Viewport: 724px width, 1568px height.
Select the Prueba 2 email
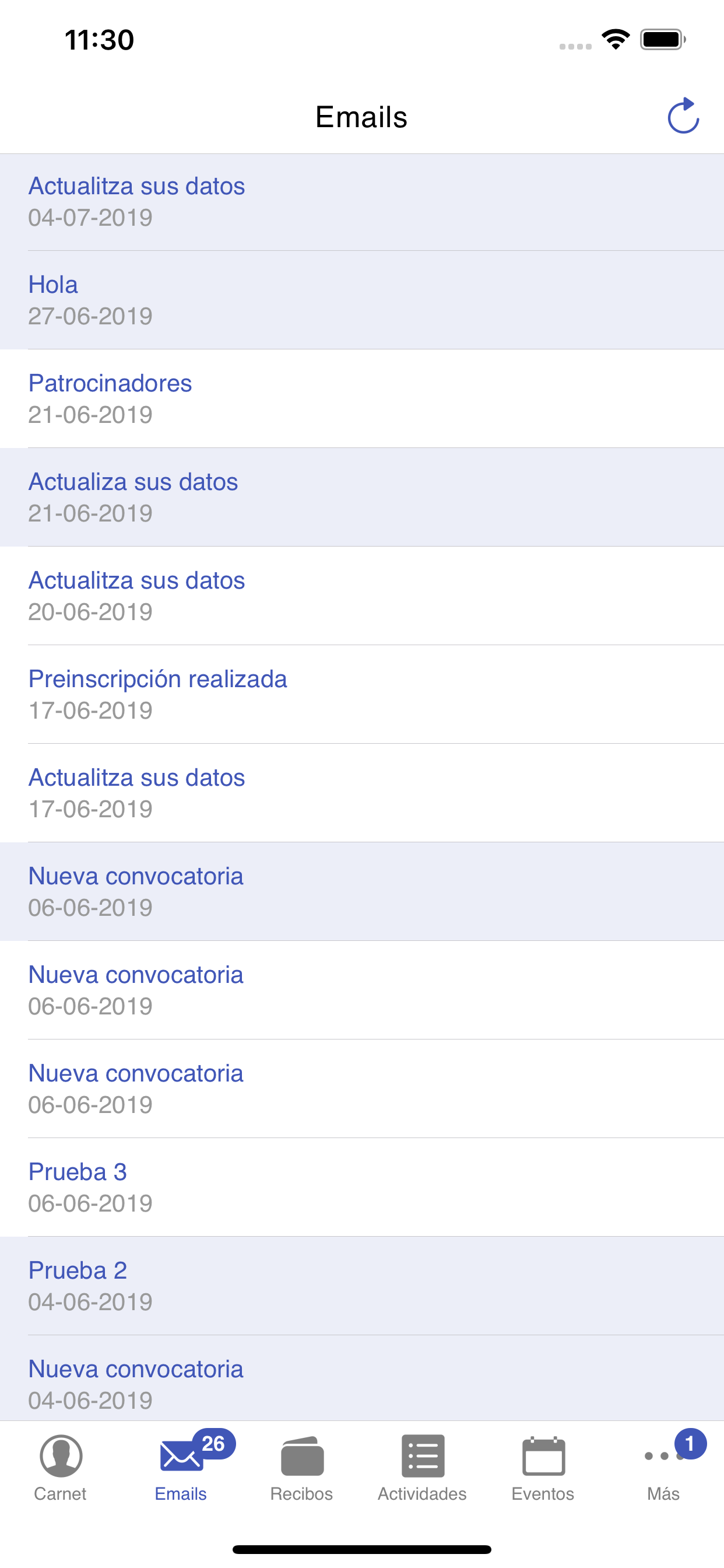[362, 1286]
